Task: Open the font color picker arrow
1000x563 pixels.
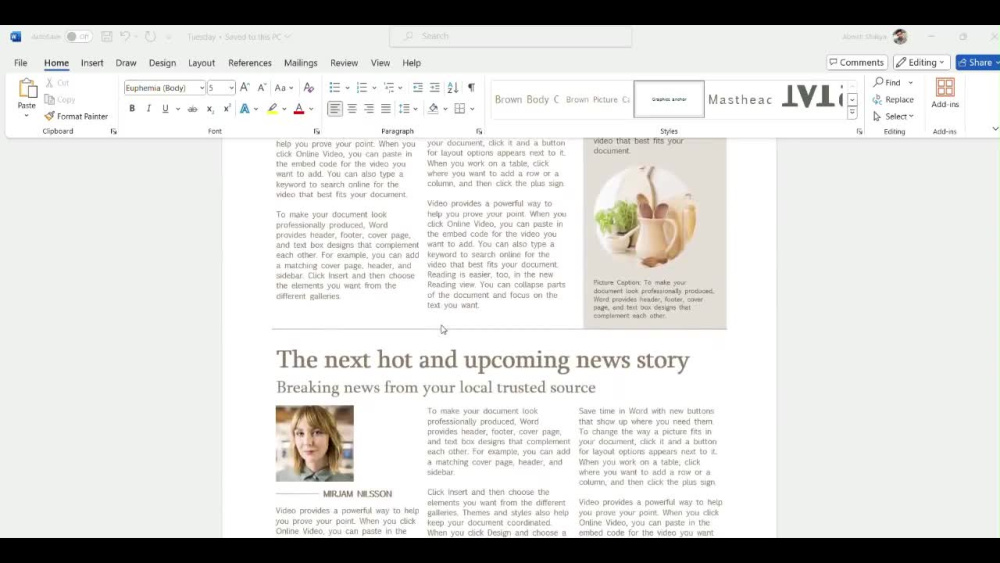Action: click(x=311, y=109)
